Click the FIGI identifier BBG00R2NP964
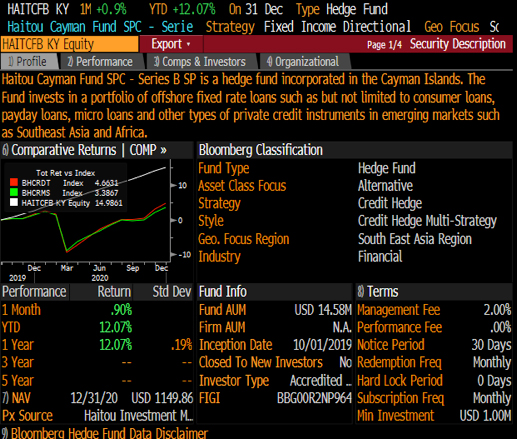Image resolution: width=517 pixels, height=439 pixels. tap(314, 398)
